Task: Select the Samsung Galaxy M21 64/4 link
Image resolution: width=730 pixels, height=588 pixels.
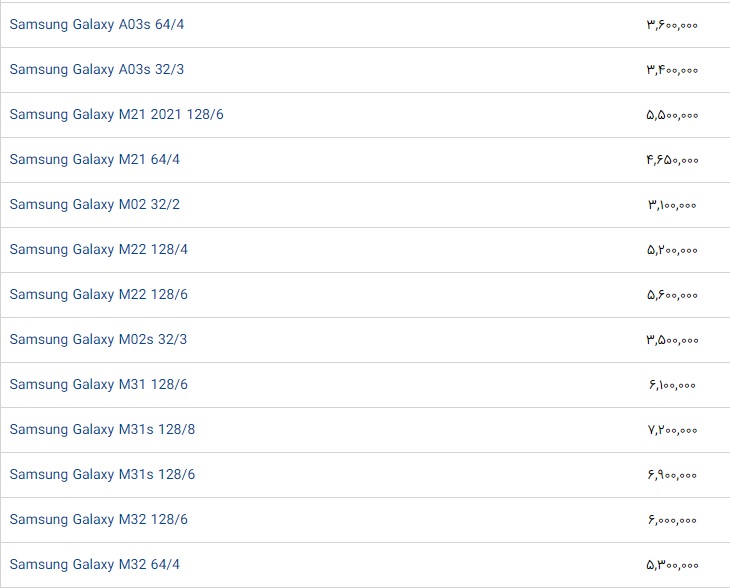Action: (x=95, y=159)
